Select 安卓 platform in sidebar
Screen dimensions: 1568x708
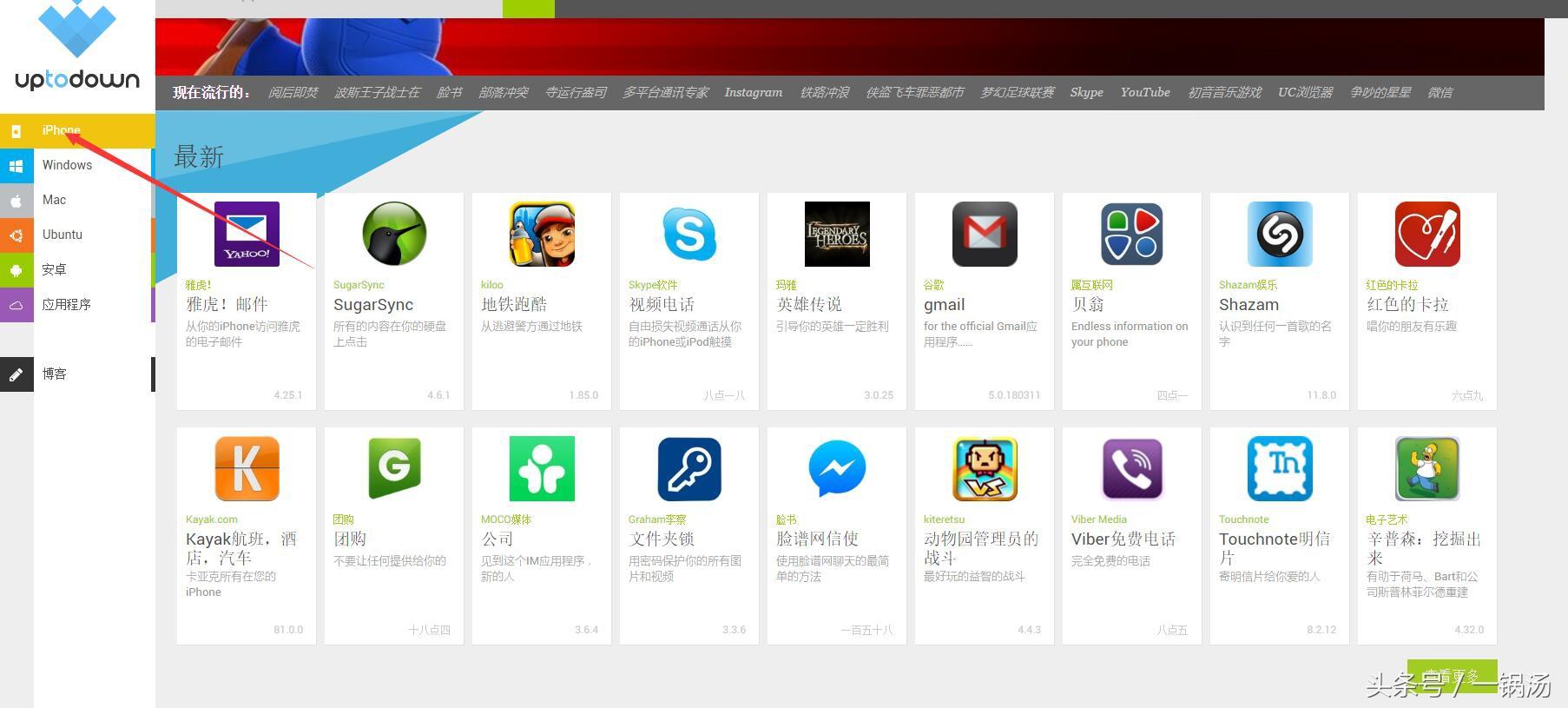[x=54, y=269]
